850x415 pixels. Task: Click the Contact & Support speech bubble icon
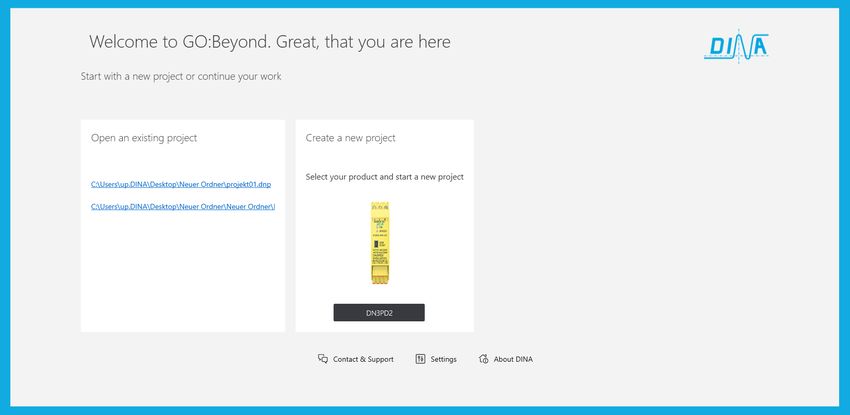pos(323,359)
